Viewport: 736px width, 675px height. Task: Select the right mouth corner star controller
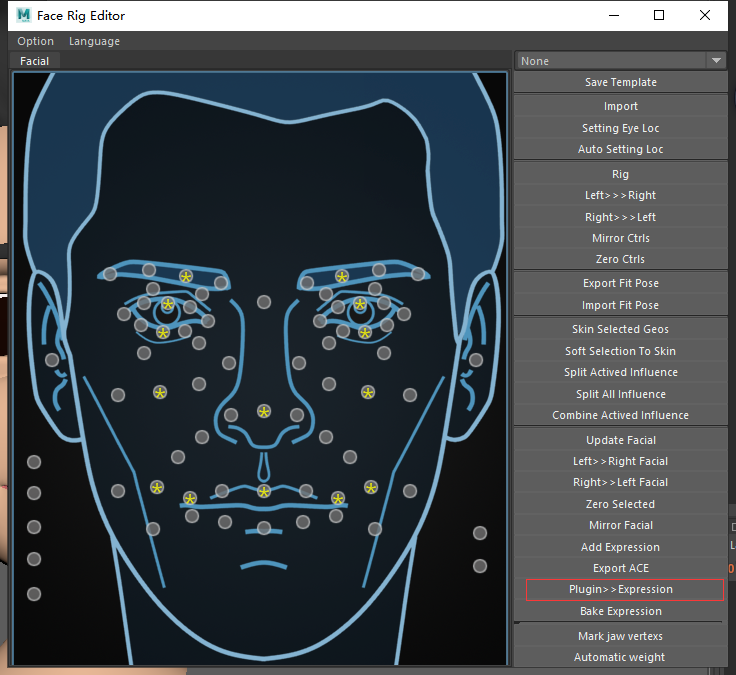(338, 498)
